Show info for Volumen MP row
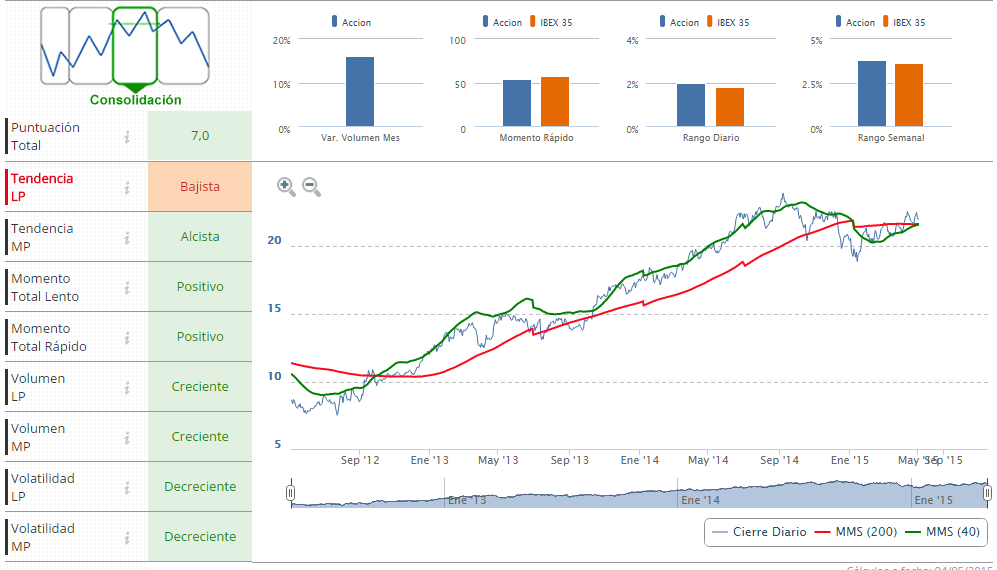997x570 pixels. [127, 437]
